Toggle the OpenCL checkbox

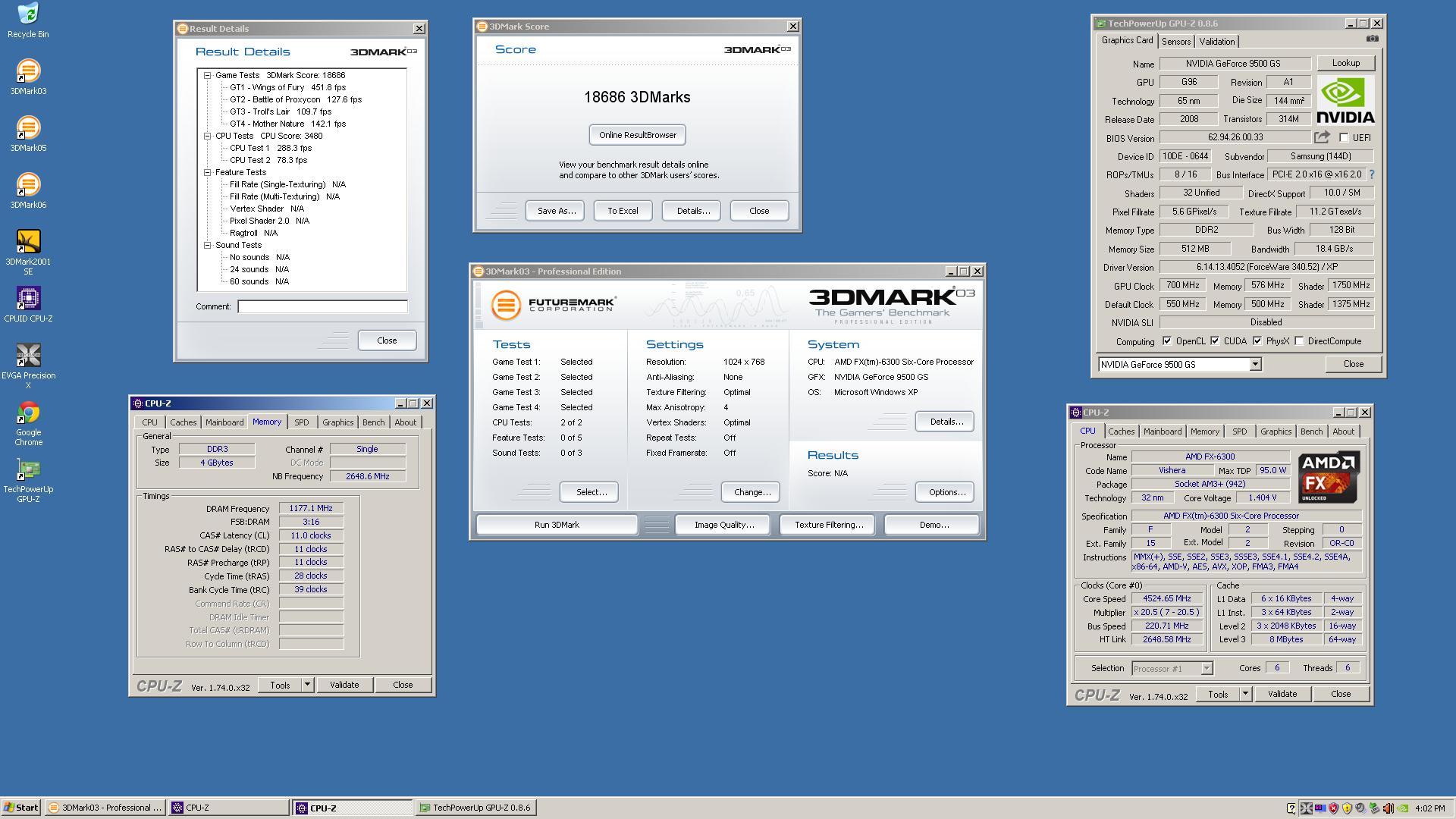(1167, 341)
